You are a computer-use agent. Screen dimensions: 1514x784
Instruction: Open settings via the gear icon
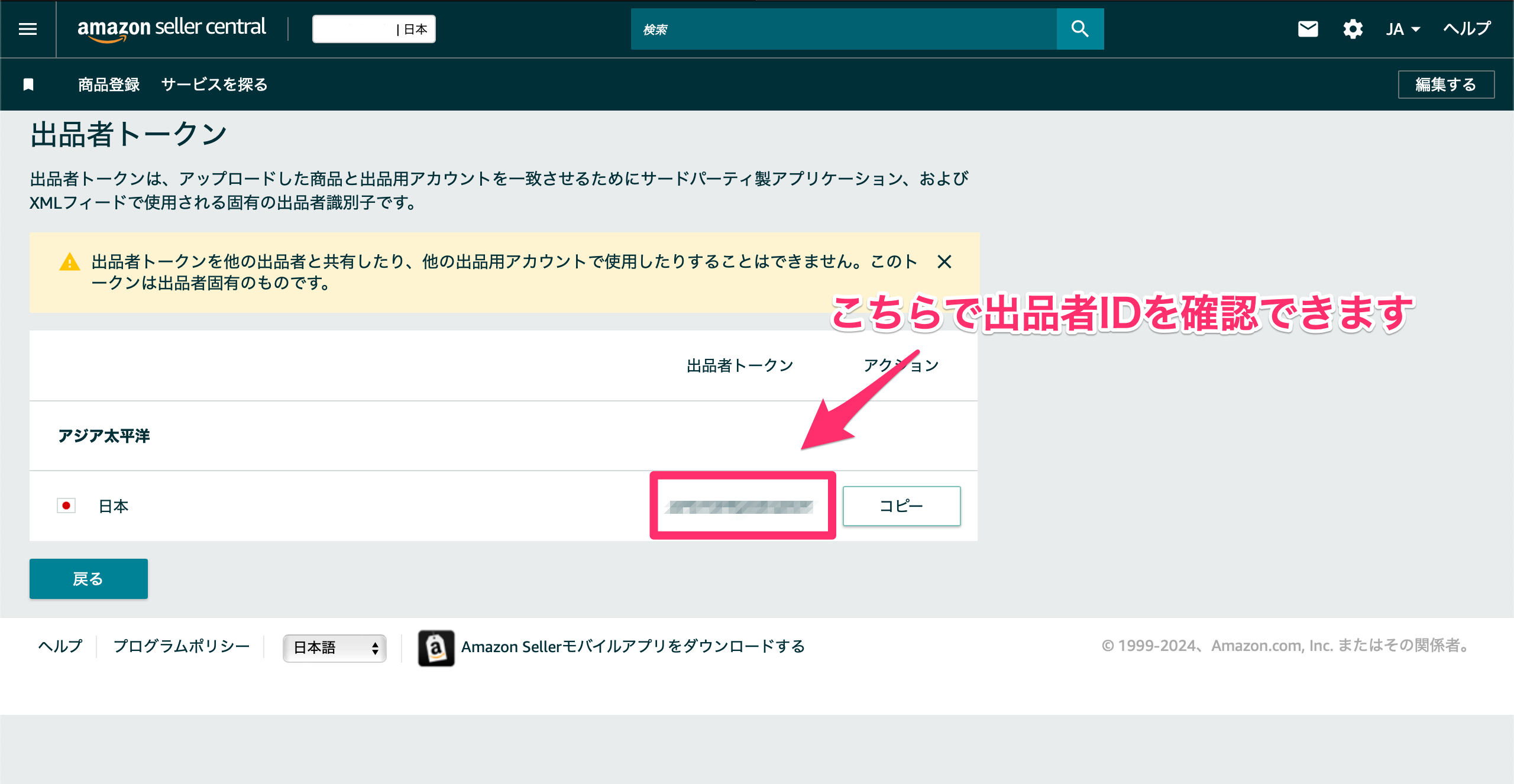point(1353,28)
